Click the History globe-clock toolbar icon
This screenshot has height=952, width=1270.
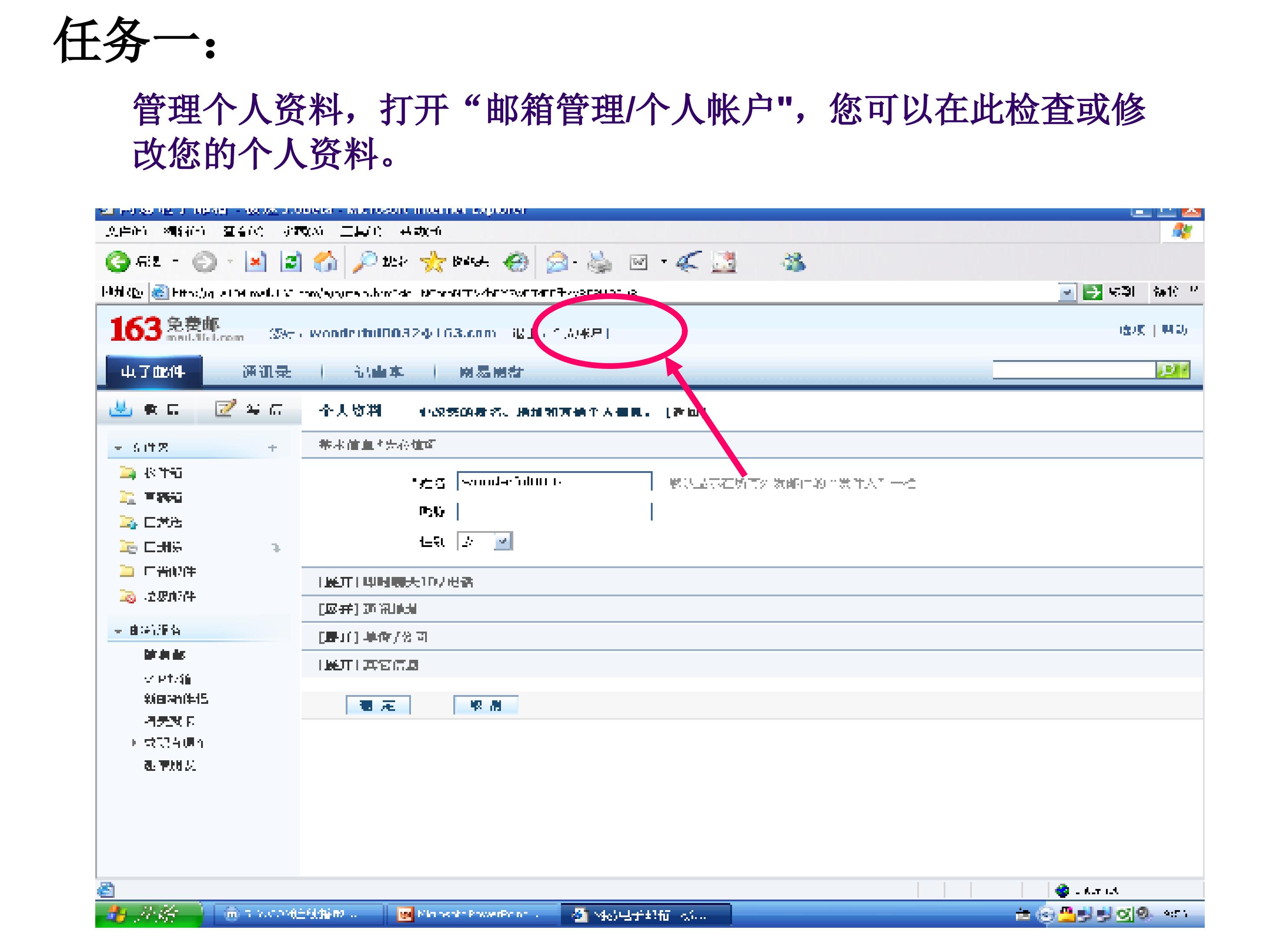click(515, 262)
